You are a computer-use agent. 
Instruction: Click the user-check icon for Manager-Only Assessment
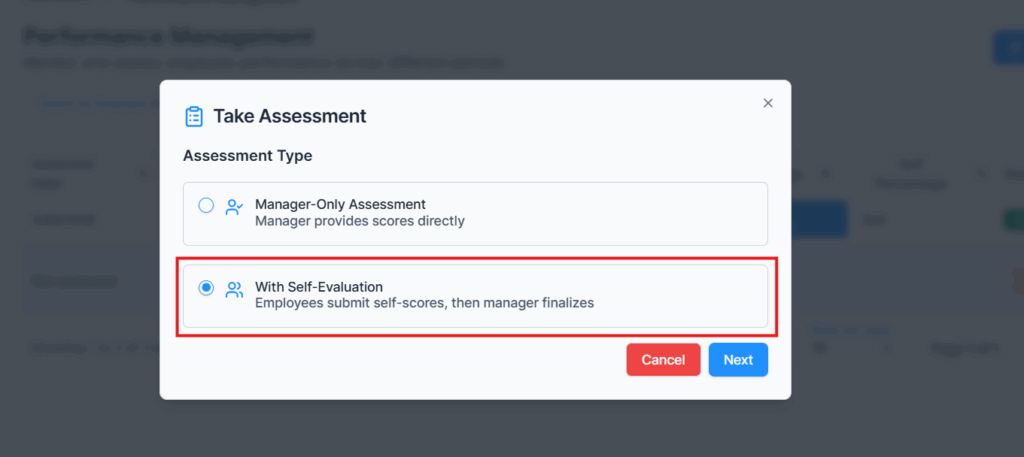click(x=234, y=208)
